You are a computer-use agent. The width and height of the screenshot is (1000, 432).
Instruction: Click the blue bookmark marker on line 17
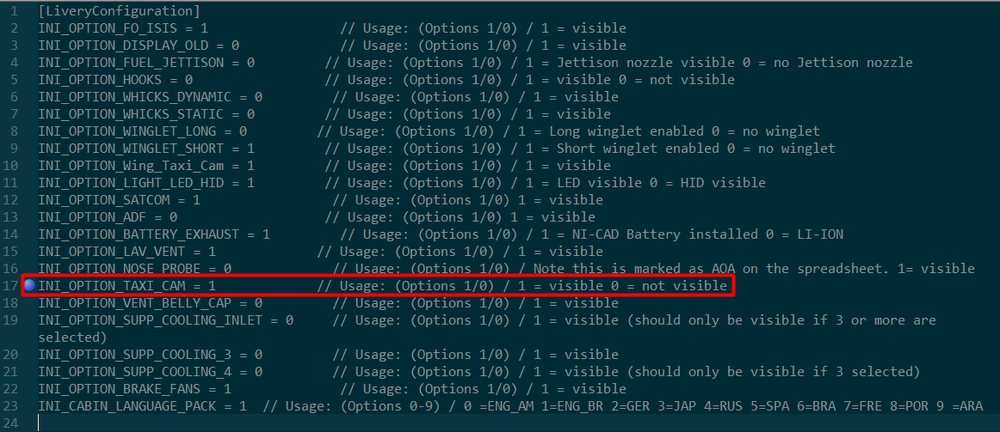(29, 286)
